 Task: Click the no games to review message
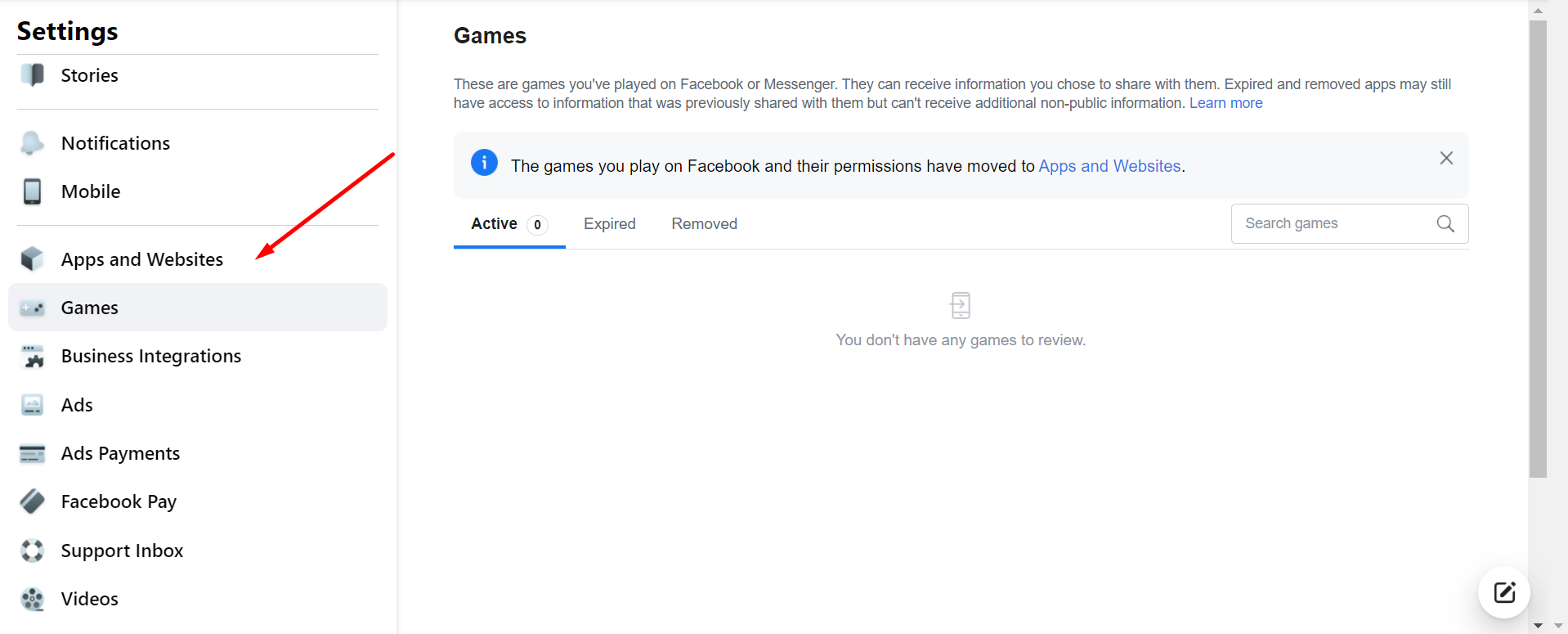[961, 340]
